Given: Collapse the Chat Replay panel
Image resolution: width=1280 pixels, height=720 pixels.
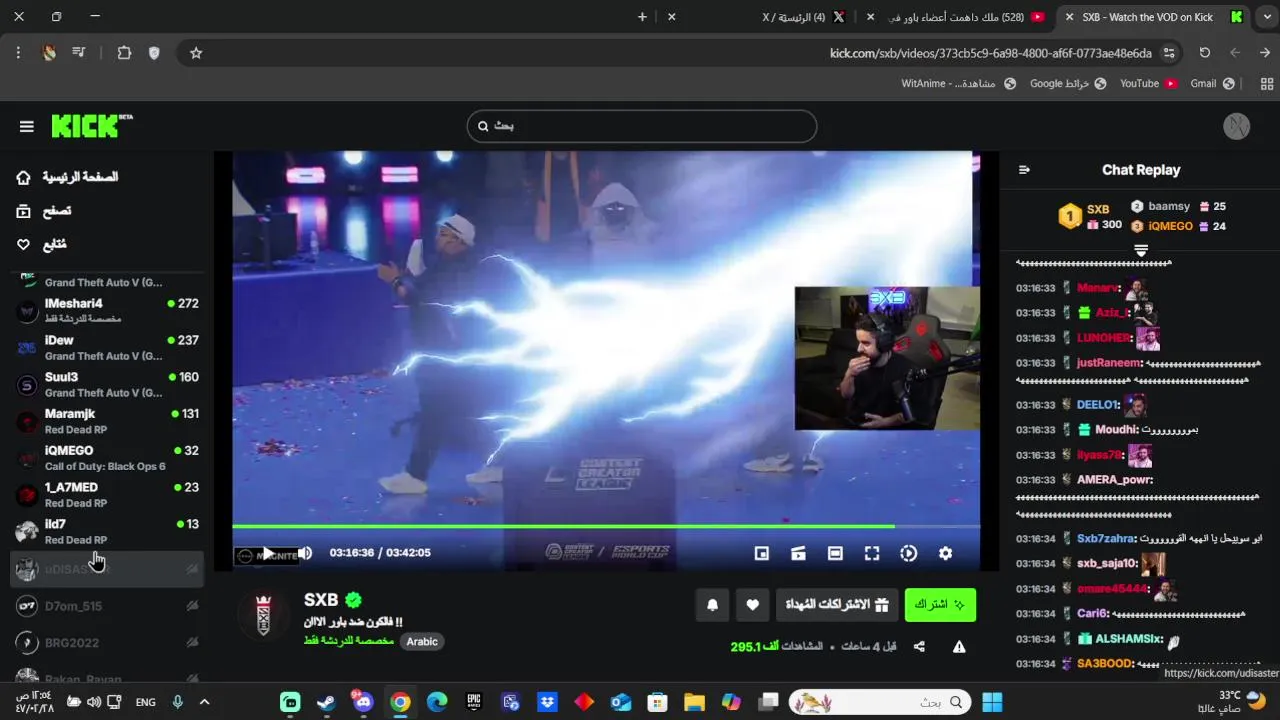Looking at the screenshot, I should point(1024,170).
